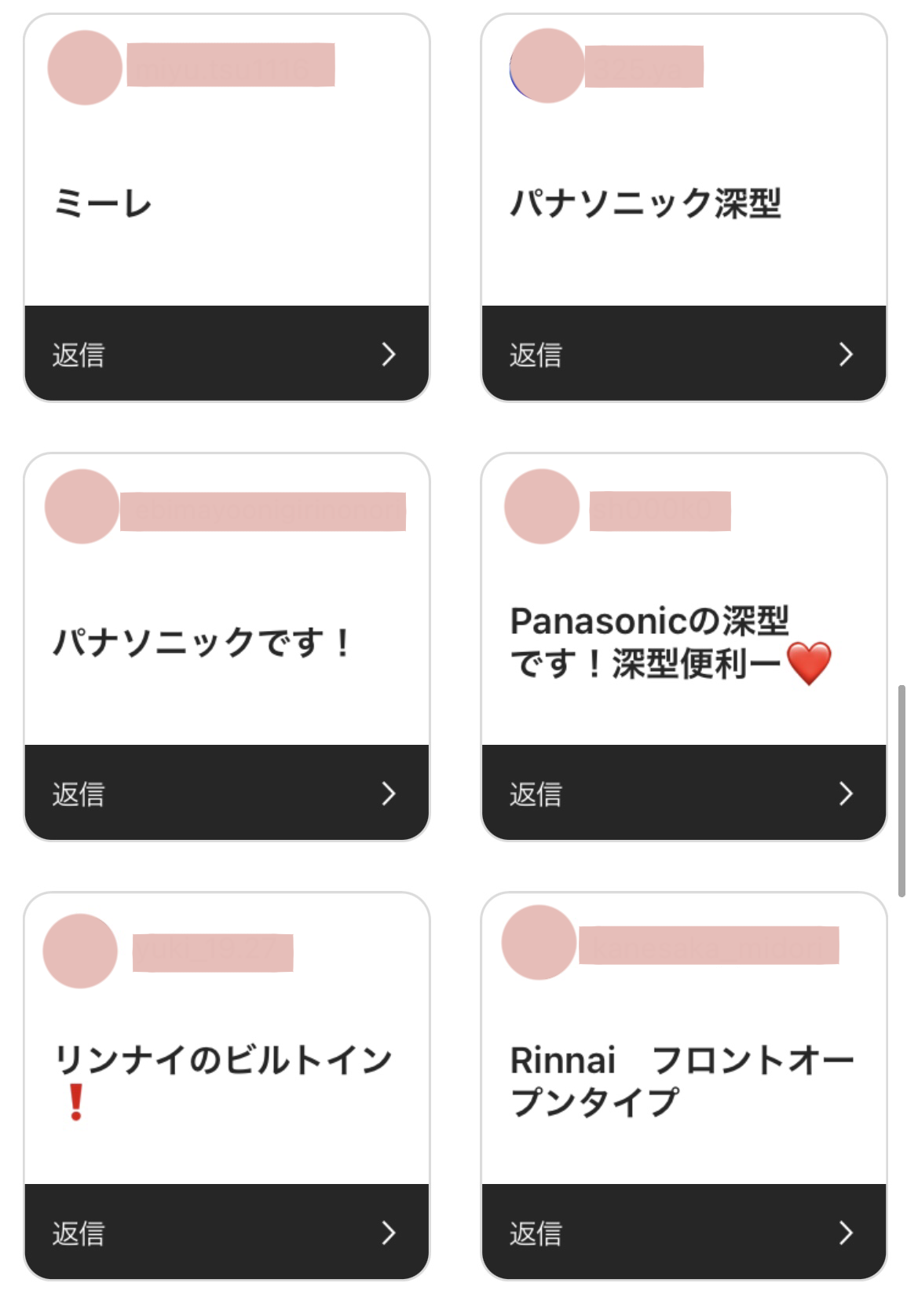Screen dimensions: 907x1316
Task: Open the avatar on the パナソニック深型 card
Action: [547, 66]
